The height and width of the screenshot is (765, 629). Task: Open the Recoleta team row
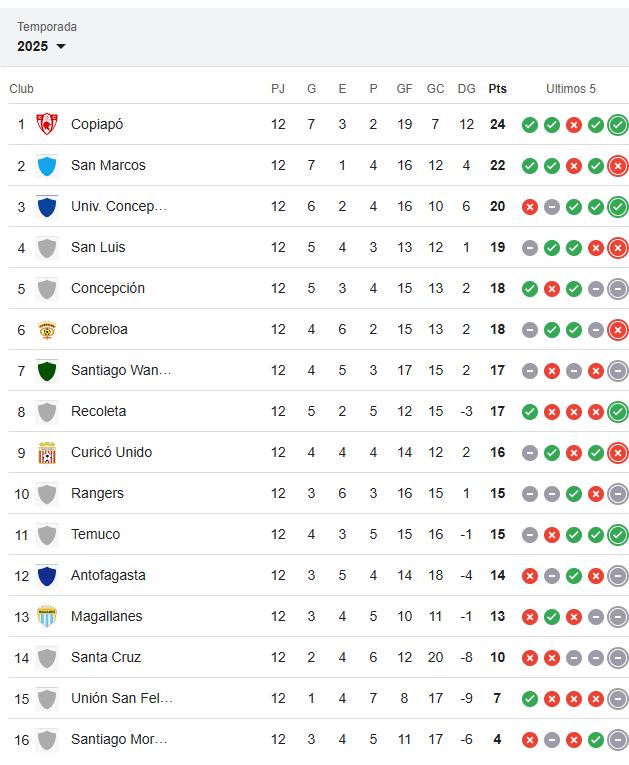point(319,411)
